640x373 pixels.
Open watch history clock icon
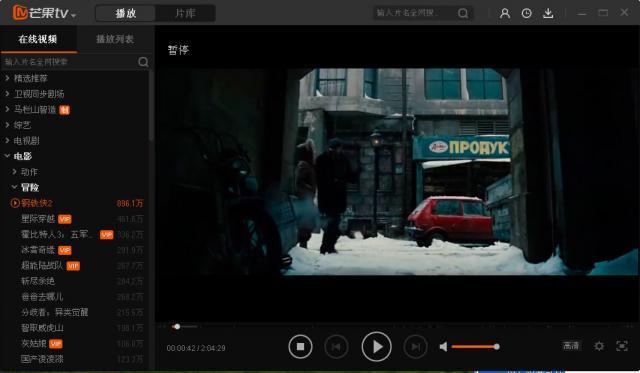click(x=527, y=13)
